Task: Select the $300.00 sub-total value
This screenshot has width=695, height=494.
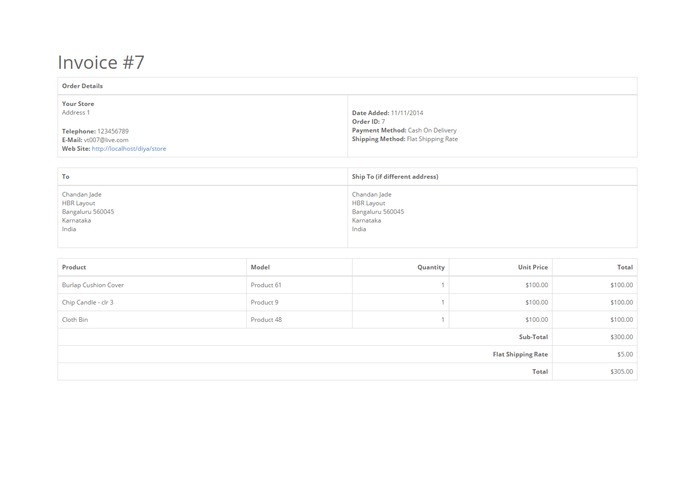Action: [621, 337]
